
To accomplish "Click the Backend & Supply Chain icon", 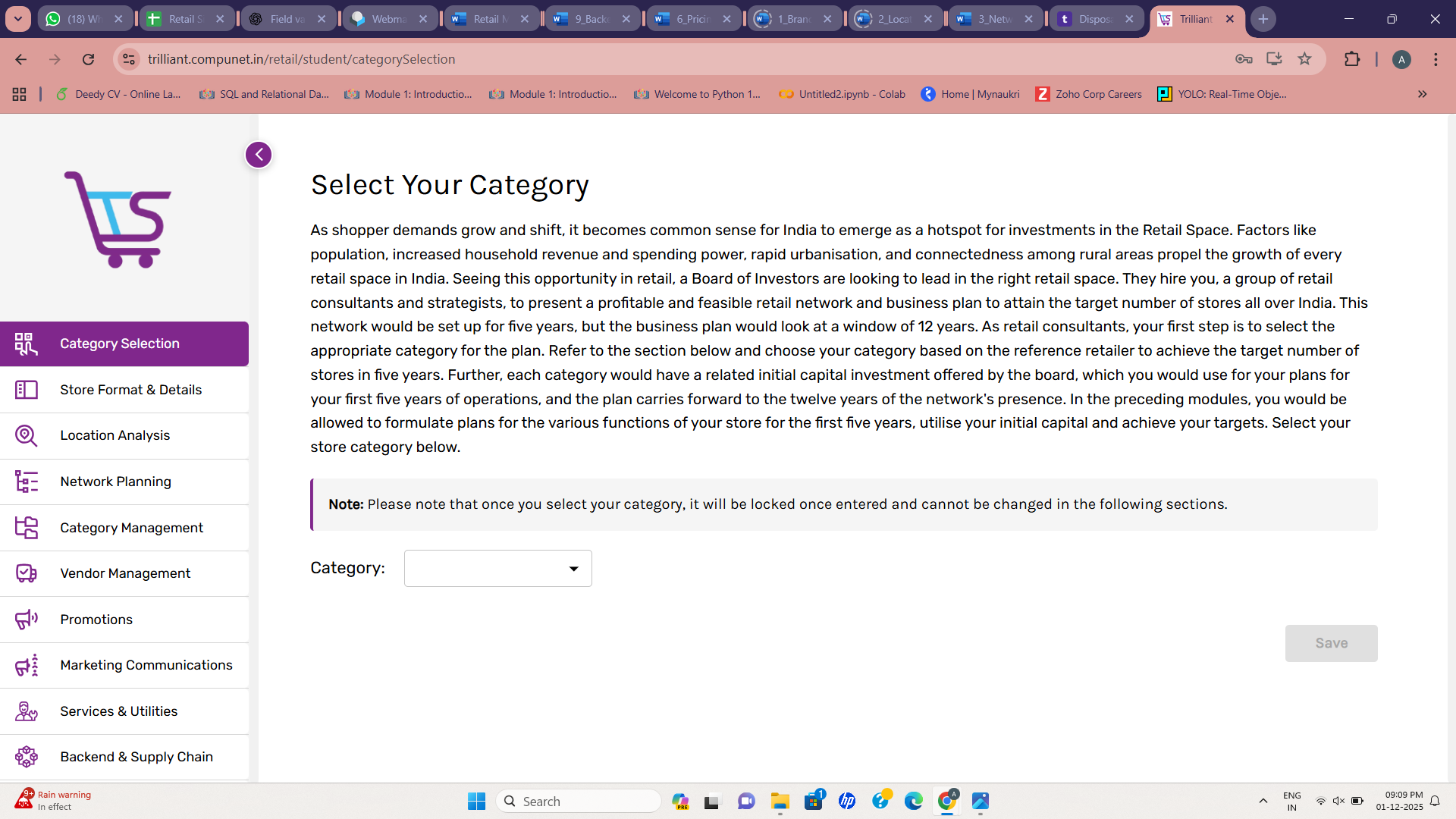I will click(x=26, y=757).
